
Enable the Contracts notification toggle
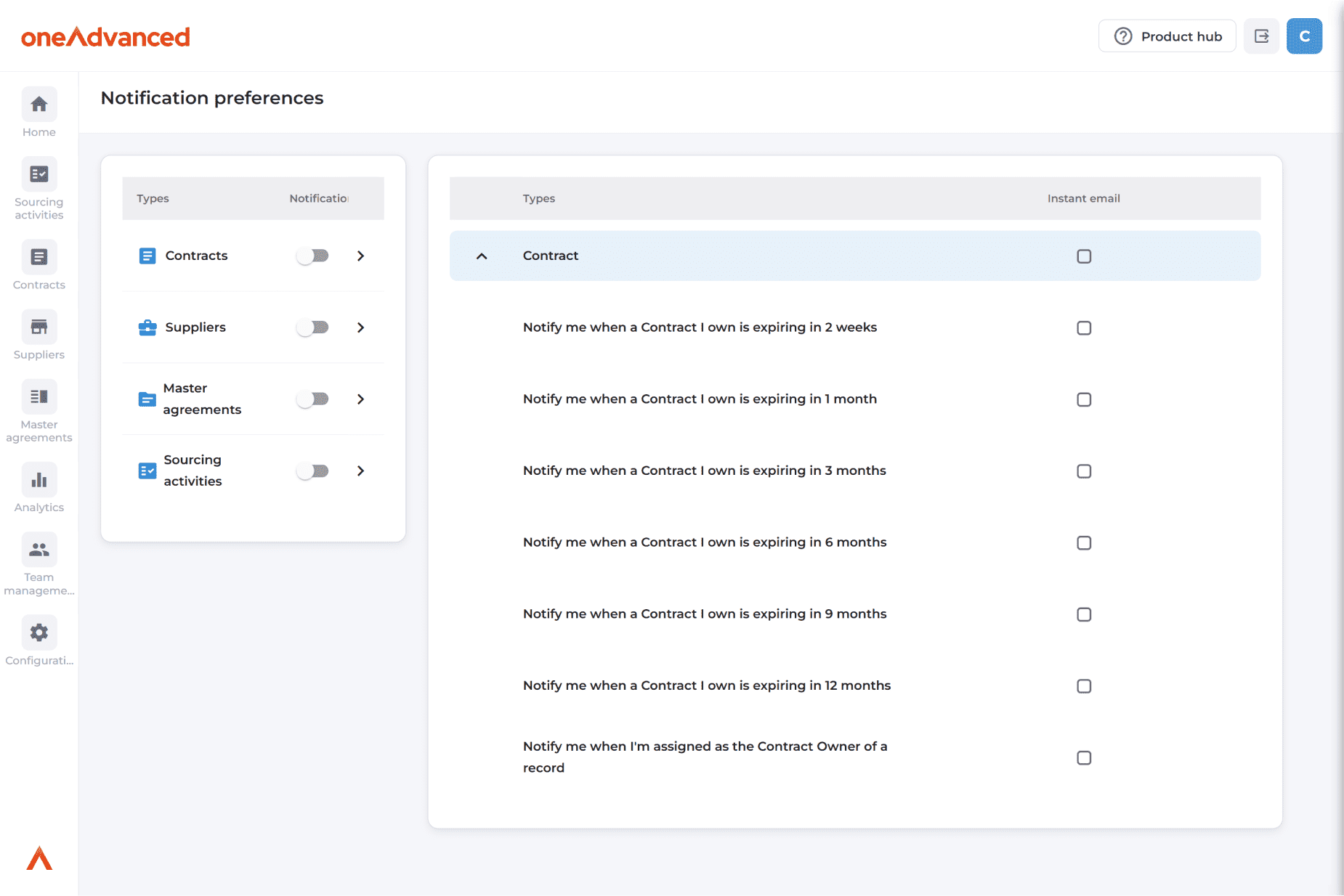coord(313,256)
